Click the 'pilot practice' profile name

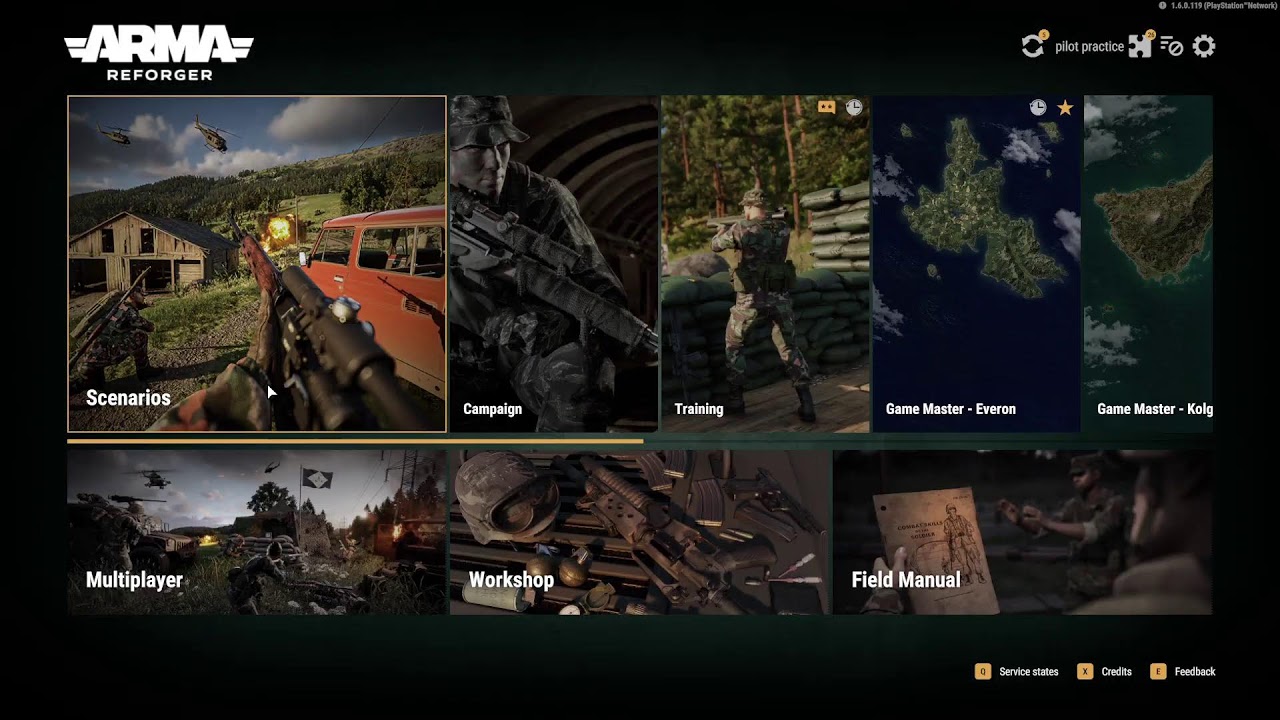coord(1089,47)
